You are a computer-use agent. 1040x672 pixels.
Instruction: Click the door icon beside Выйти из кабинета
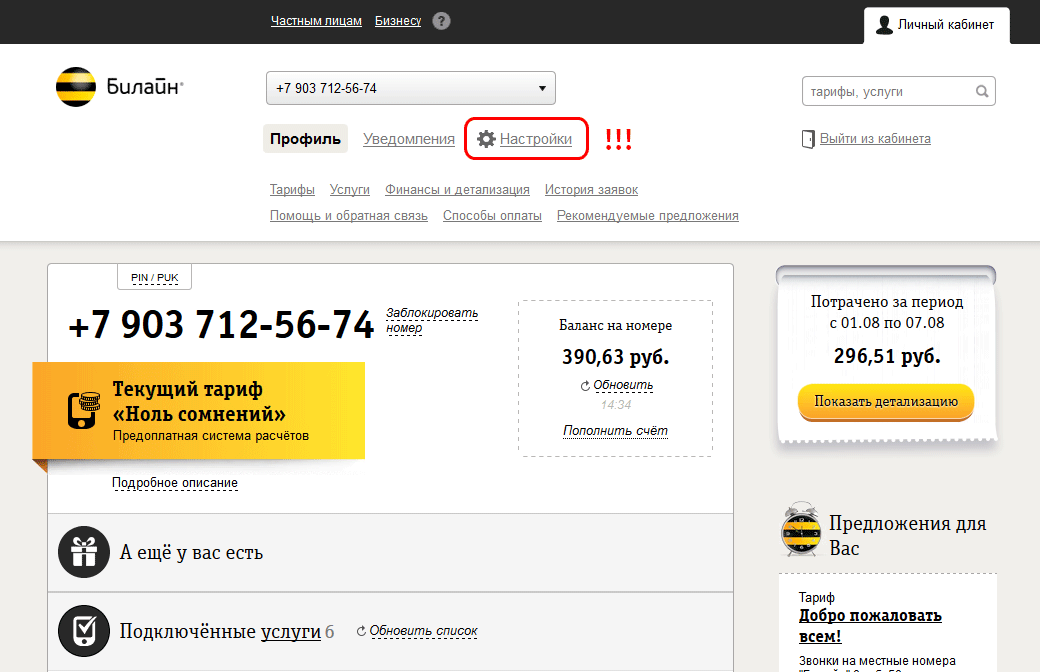coord(808,139)
